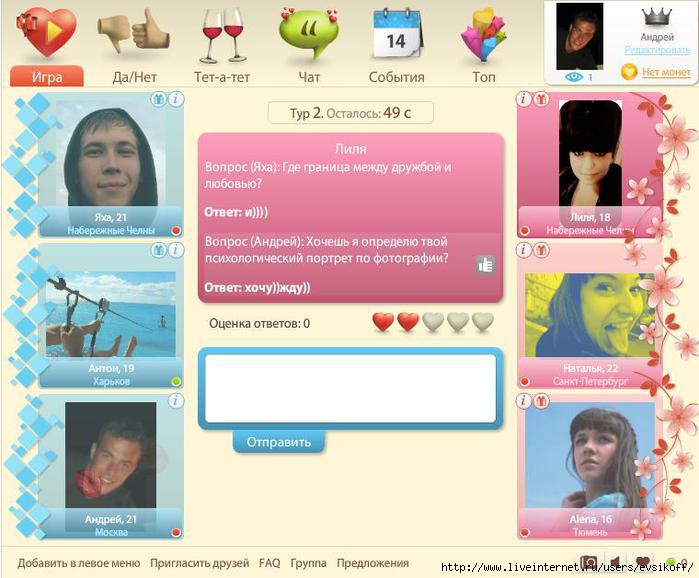Give four hearts to the answer

click(458, 322)
